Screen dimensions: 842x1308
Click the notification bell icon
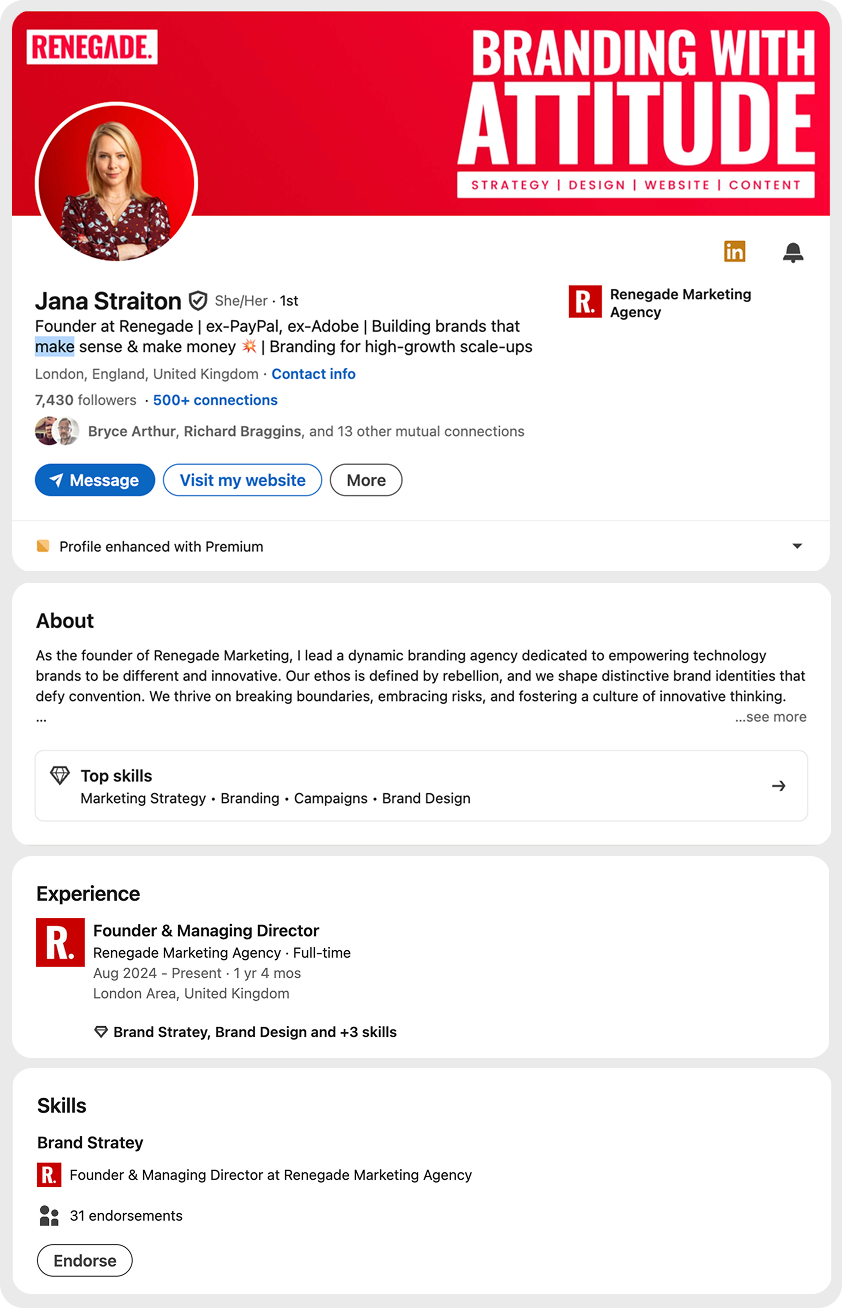click(x=793, y=252)
